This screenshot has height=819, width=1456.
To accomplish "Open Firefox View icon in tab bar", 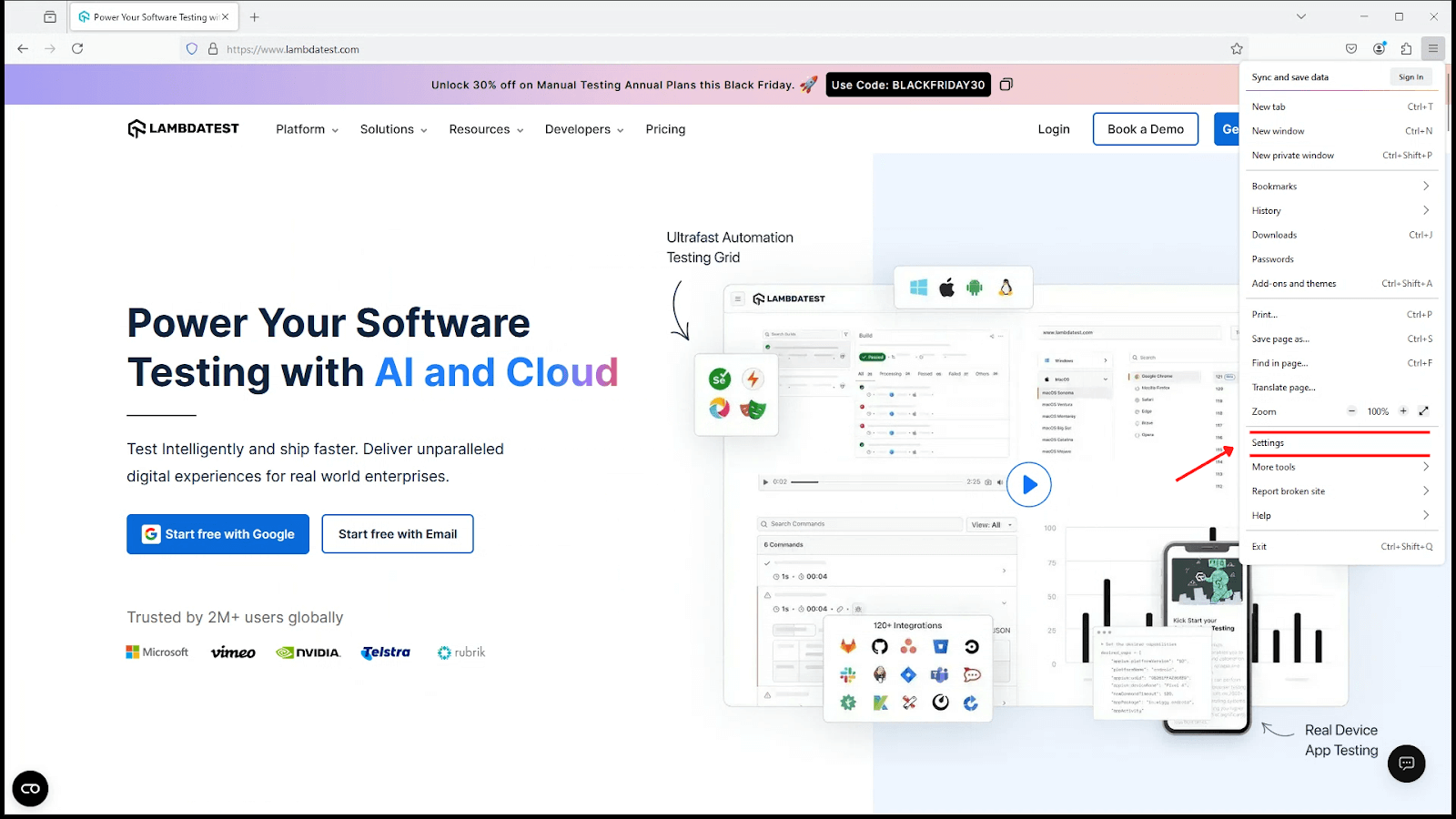I will (x=50, y=17).
